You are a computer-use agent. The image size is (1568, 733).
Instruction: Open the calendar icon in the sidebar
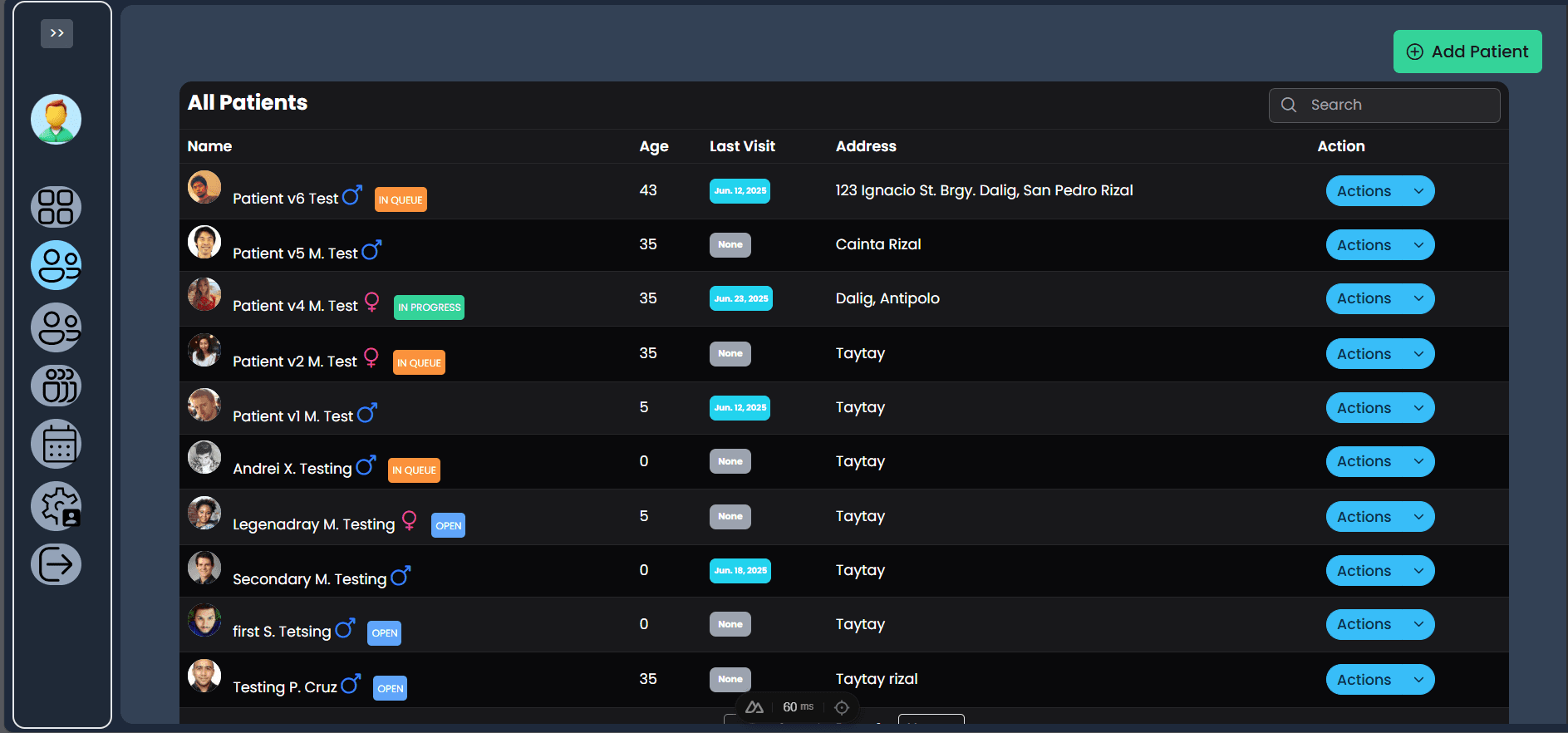pyautogui.click(x=56, y=444)
